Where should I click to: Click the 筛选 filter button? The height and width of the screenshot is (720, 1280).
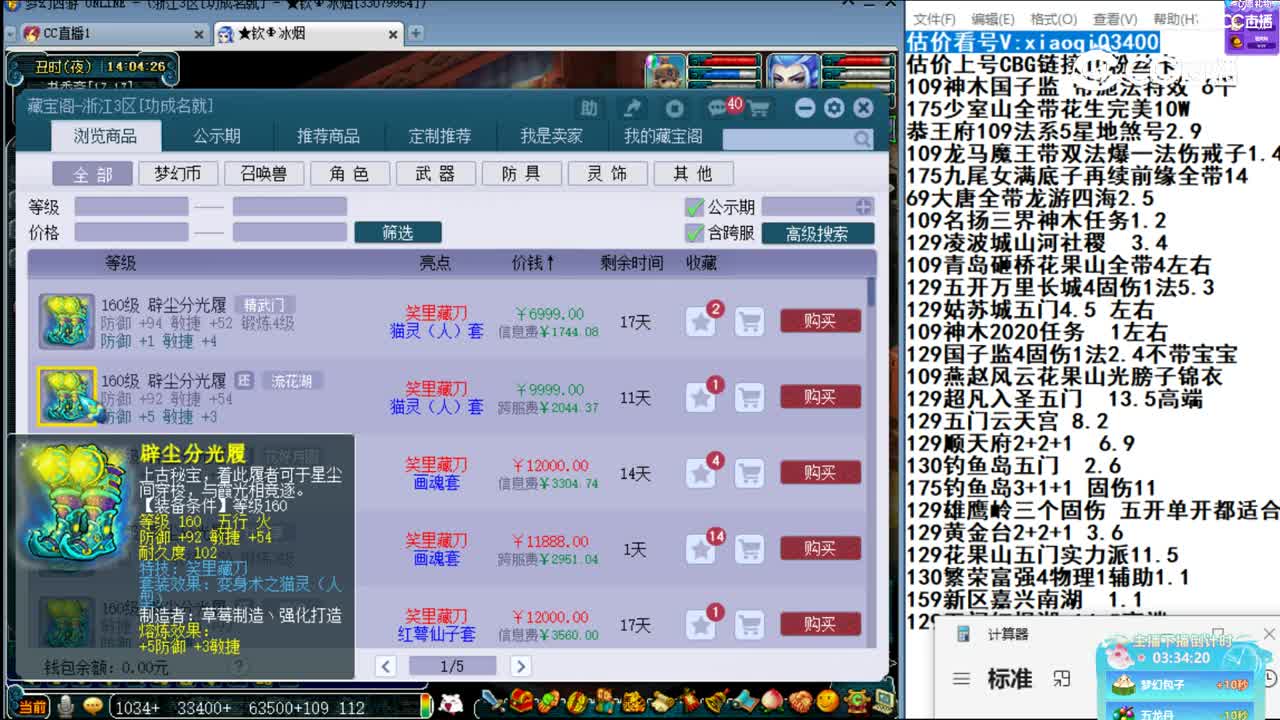(398, 233)
